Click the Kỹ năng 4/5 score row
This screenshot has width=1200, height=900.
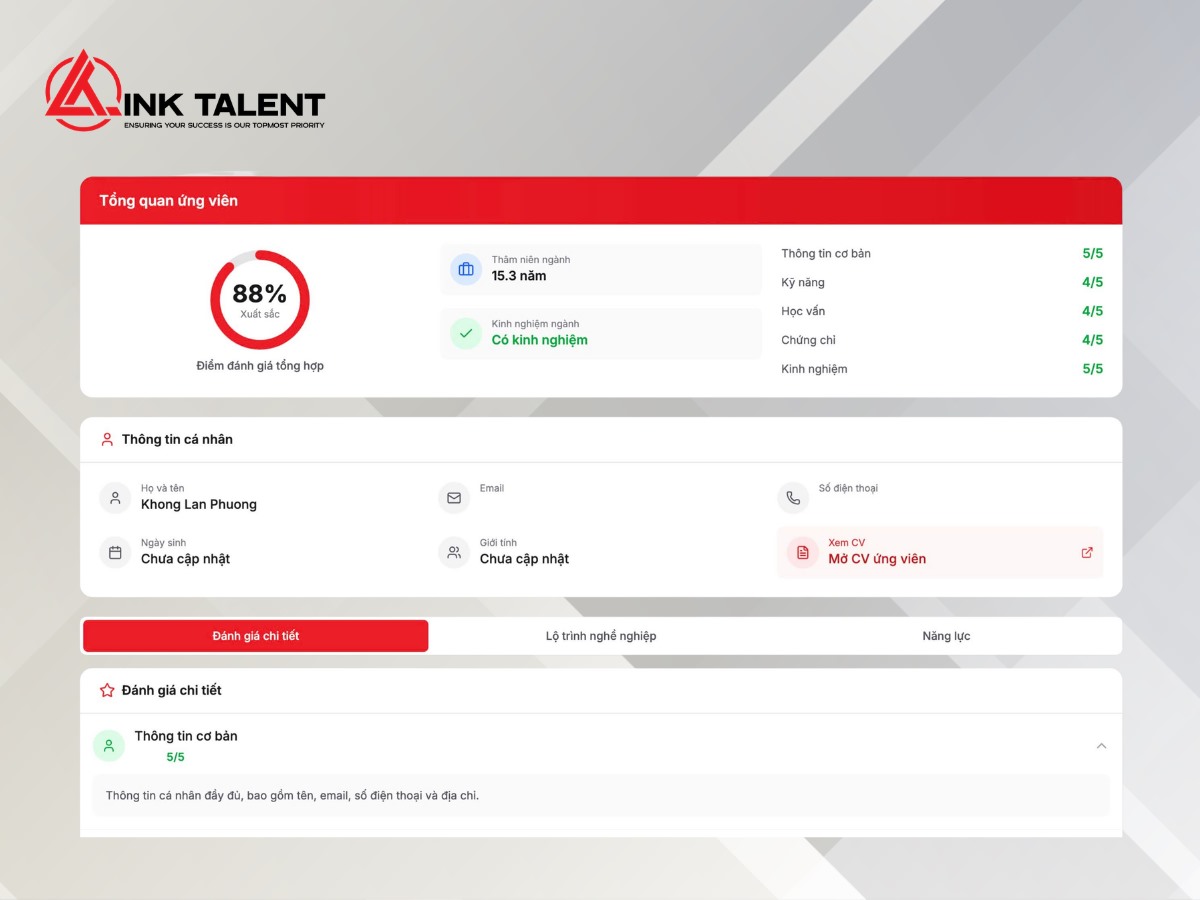[941, 282]
